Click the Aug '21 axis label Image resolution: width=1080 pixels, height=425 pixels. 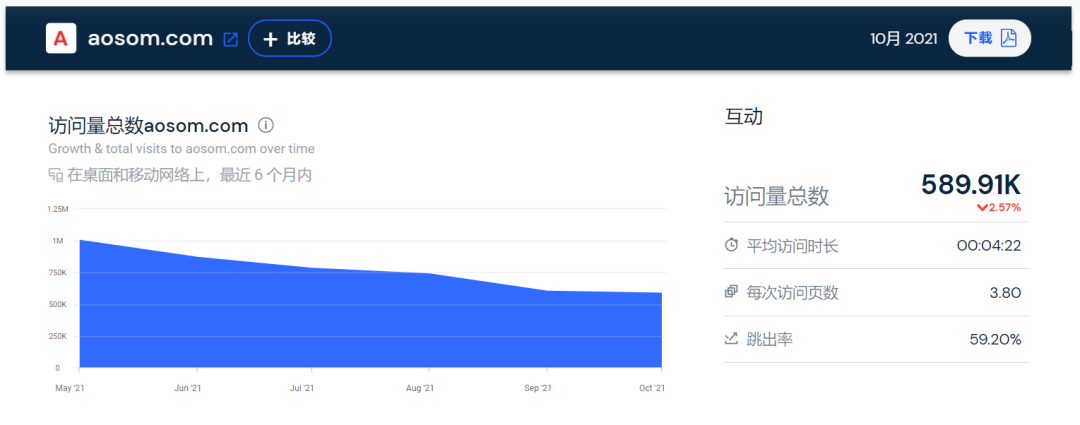point(420,388)
